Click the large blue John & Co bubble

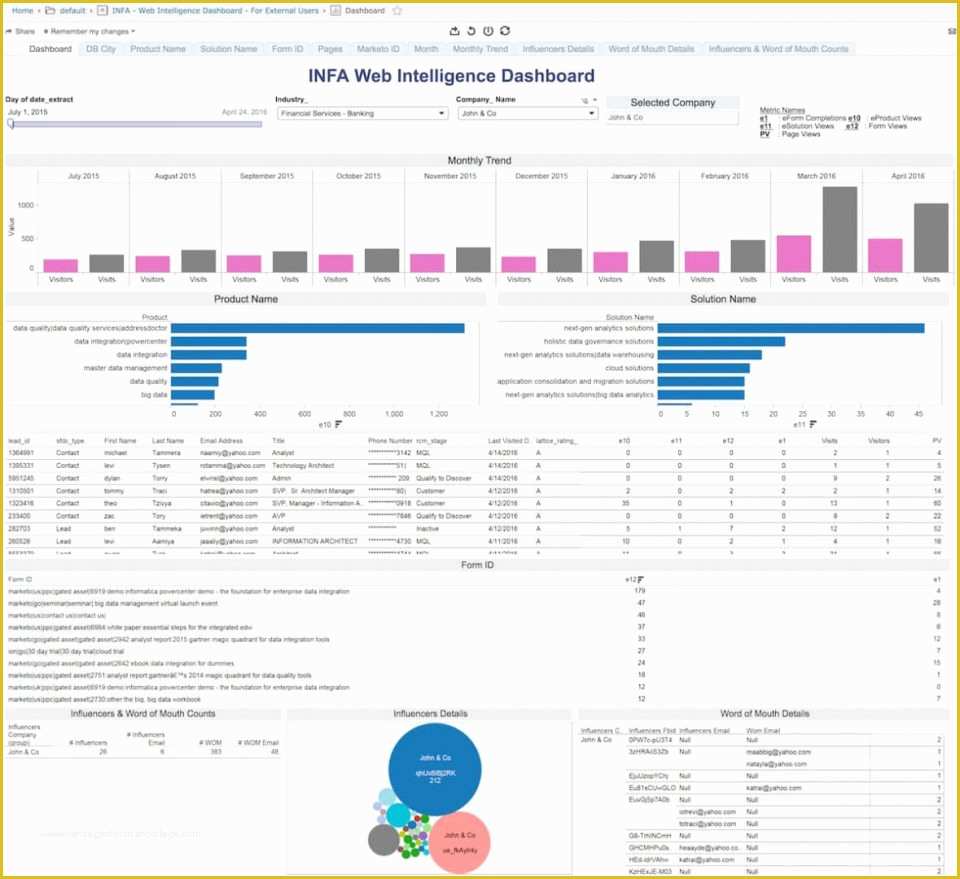(x=435, y=769)
